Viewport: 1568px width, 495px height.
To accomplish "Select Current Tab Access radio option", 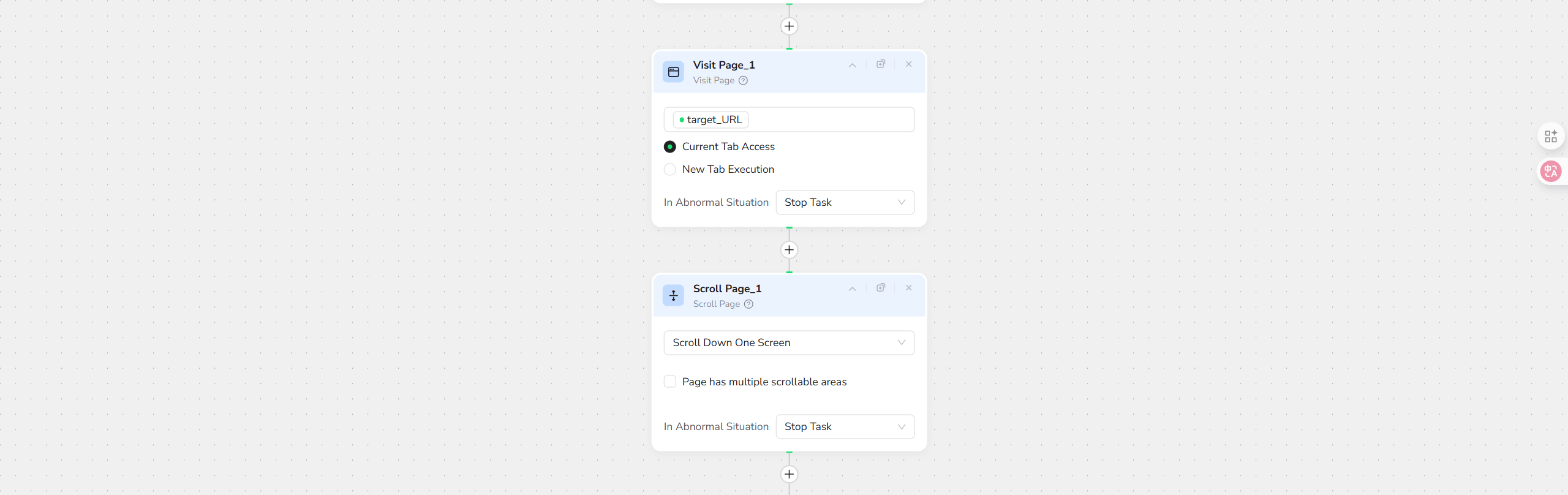I will 670,147.
